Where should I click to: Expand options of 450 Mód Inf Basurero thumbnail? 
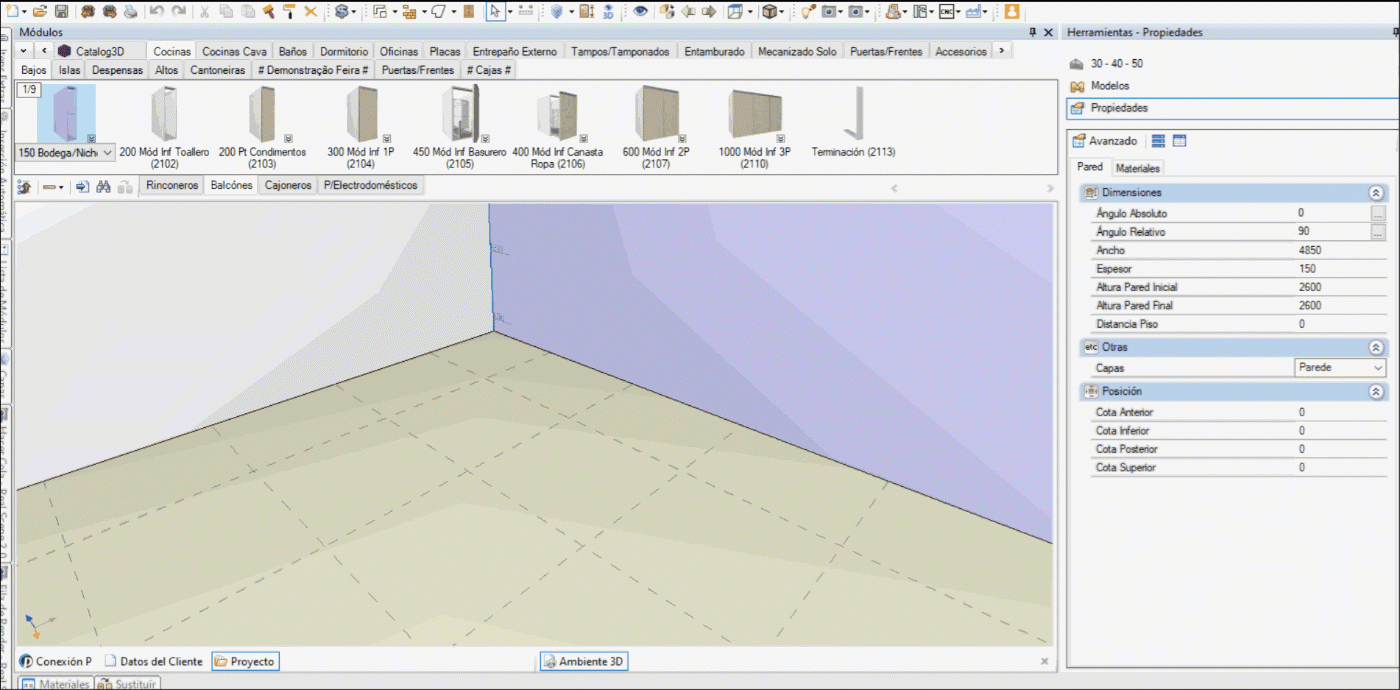pyautogui.click(x=485, y=138)
